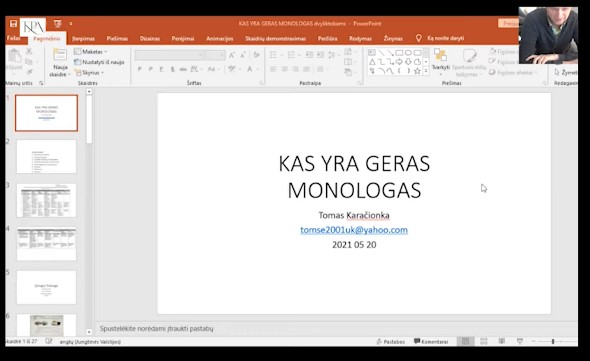
Task: Add a new slide with Nauja skaidrė
Action: (60, 62)
